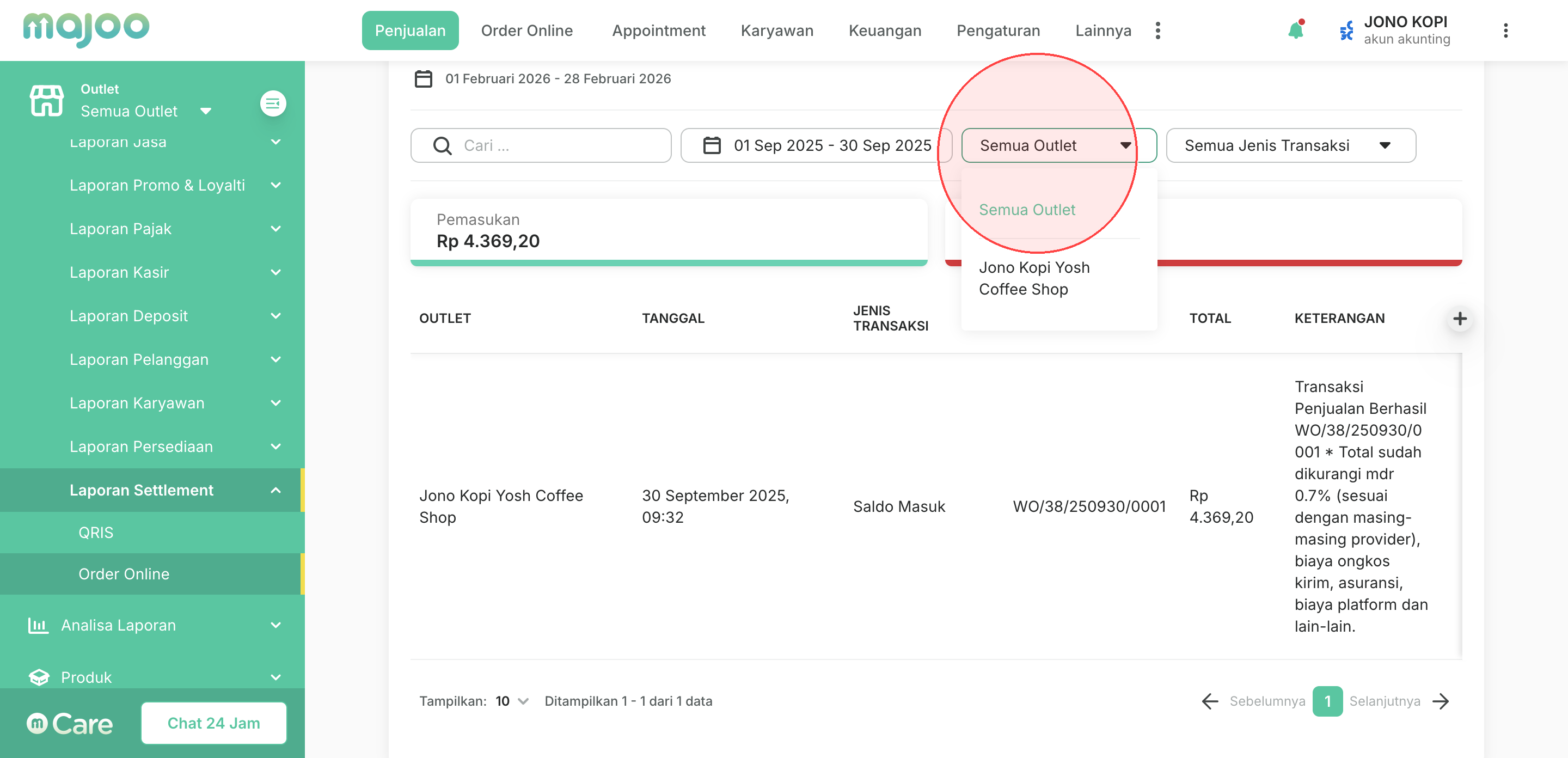Open three-dot menu next to Lainnya

click(1157, 30)
